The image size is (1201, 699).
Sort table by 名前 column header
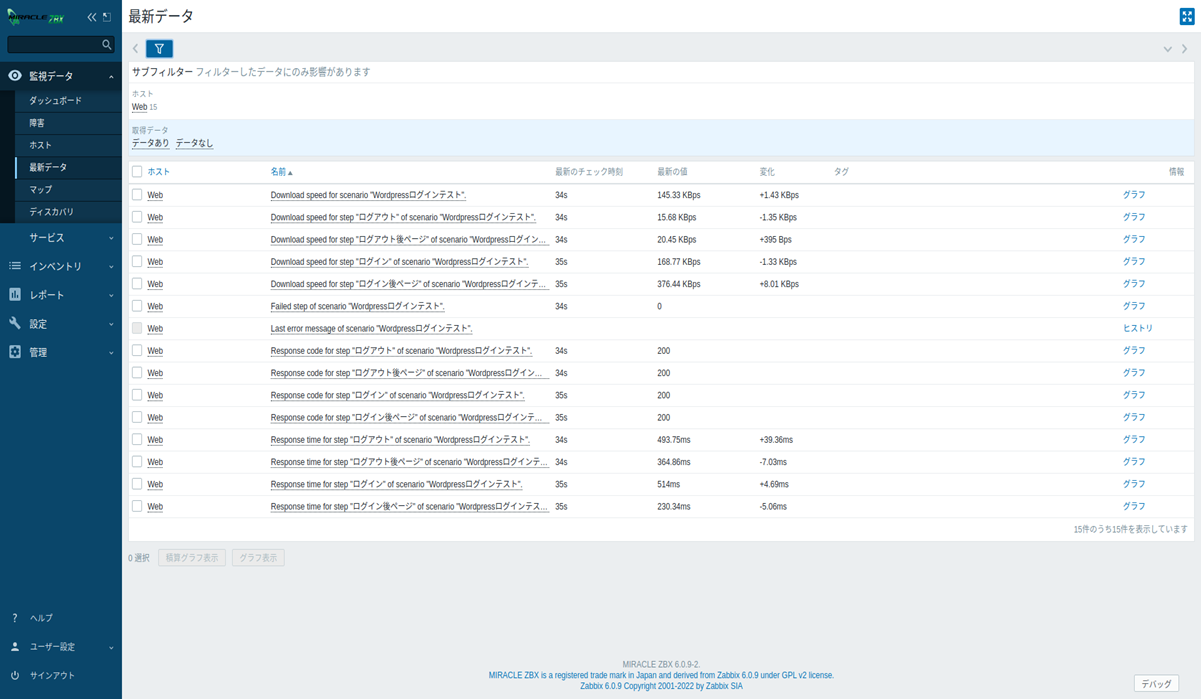pyautogui.click(x=280, y=172)
